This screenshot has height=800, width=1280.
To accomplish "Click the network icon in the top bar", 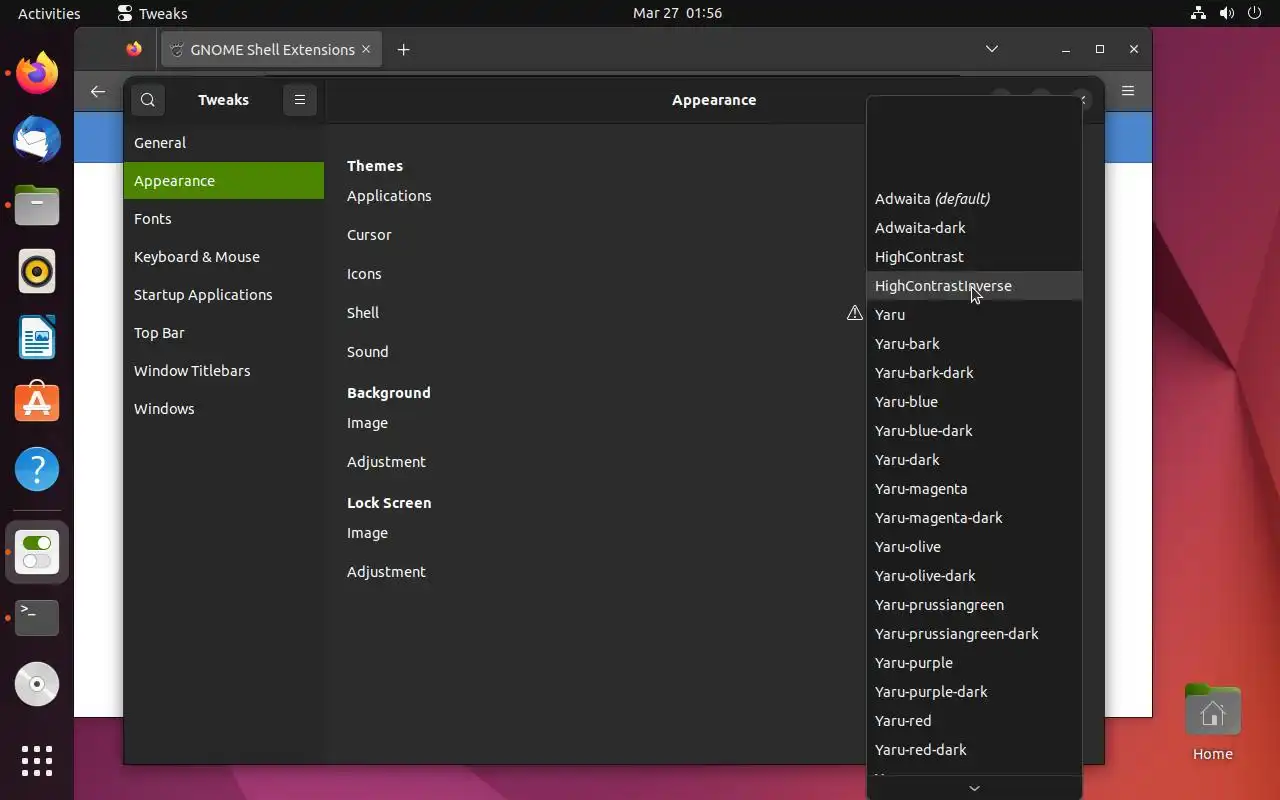I will (x=1198, y=13).
